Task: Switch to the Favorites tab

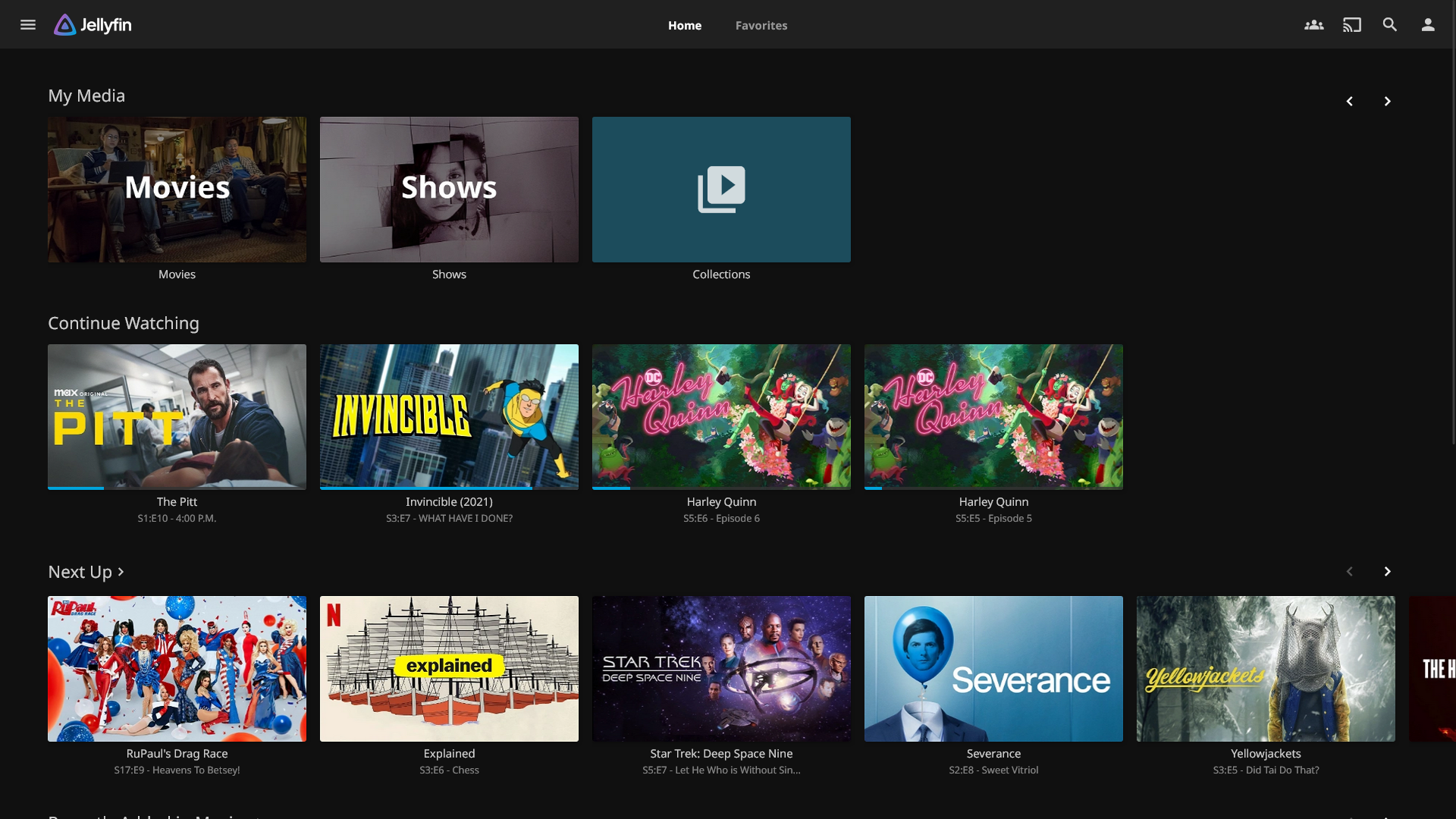Action: click(761, 25)
